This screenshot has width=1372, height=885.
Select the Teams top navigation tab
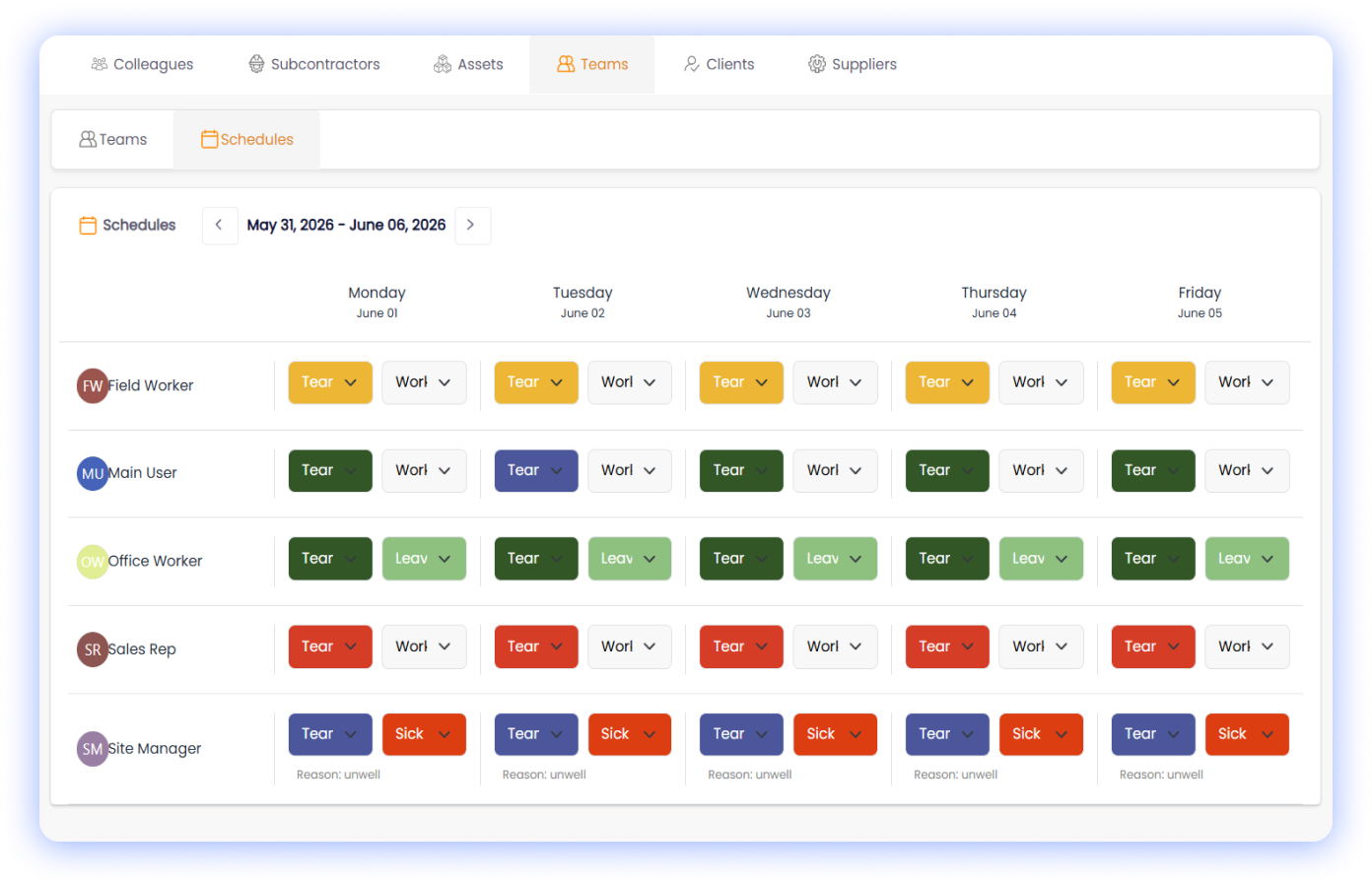coord(592,64)
